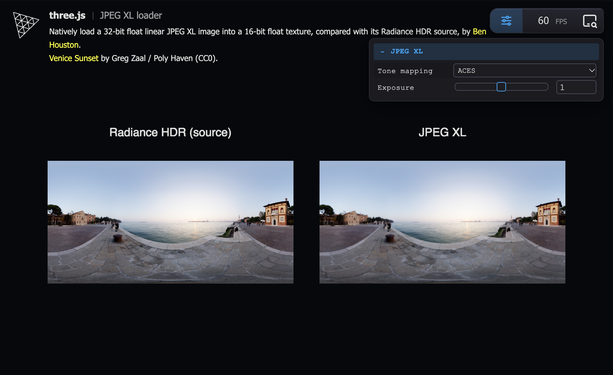Toggle the settings sliders panel icon
613x375 pixels.
click(506, 21)
